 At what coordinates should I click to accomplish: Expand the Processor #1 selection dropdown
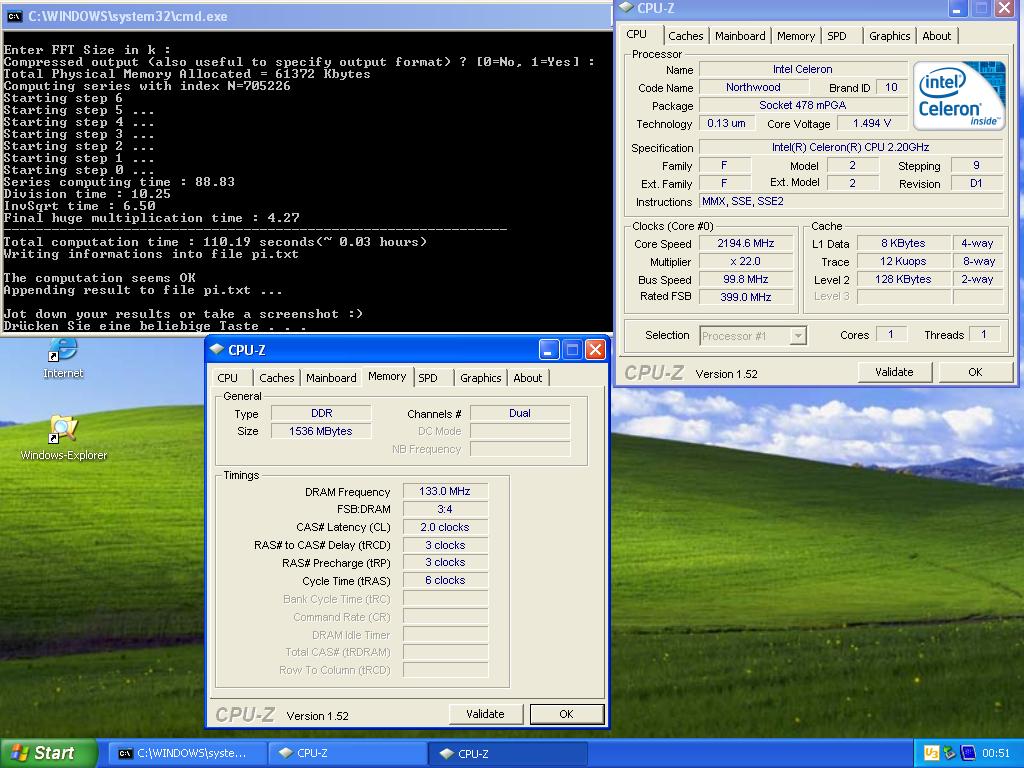point(797,336)
